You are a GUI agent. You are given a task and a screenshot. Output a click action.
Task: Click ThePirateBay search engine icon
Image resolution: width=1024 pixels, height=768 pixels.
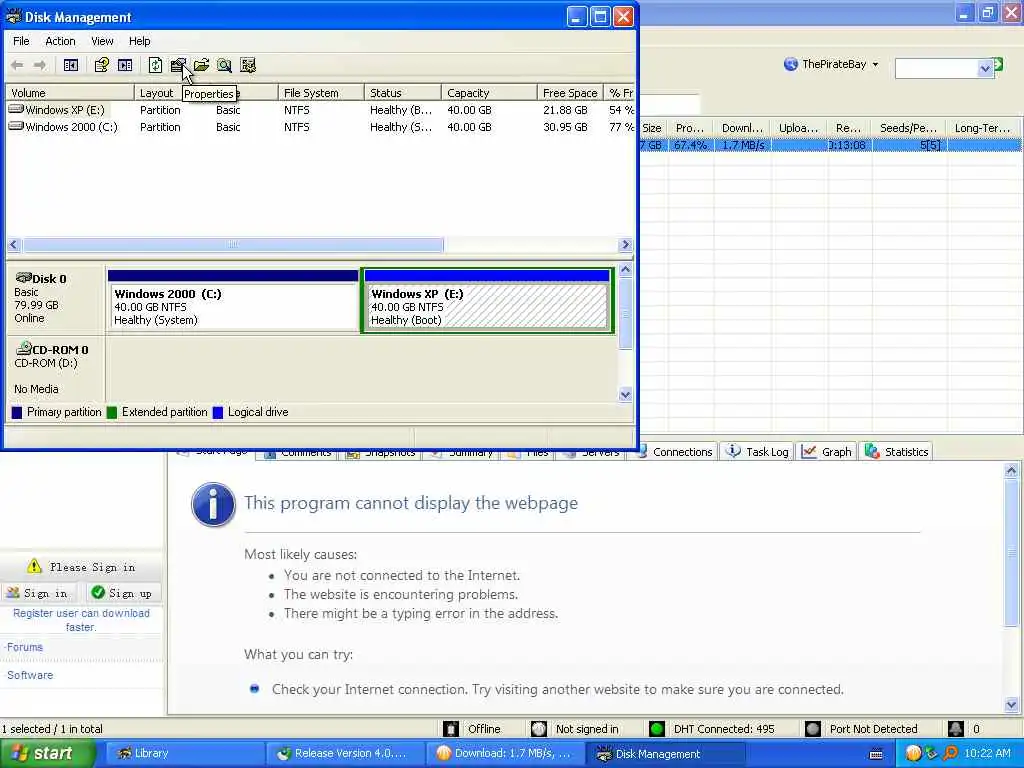(x=790, y=64)
